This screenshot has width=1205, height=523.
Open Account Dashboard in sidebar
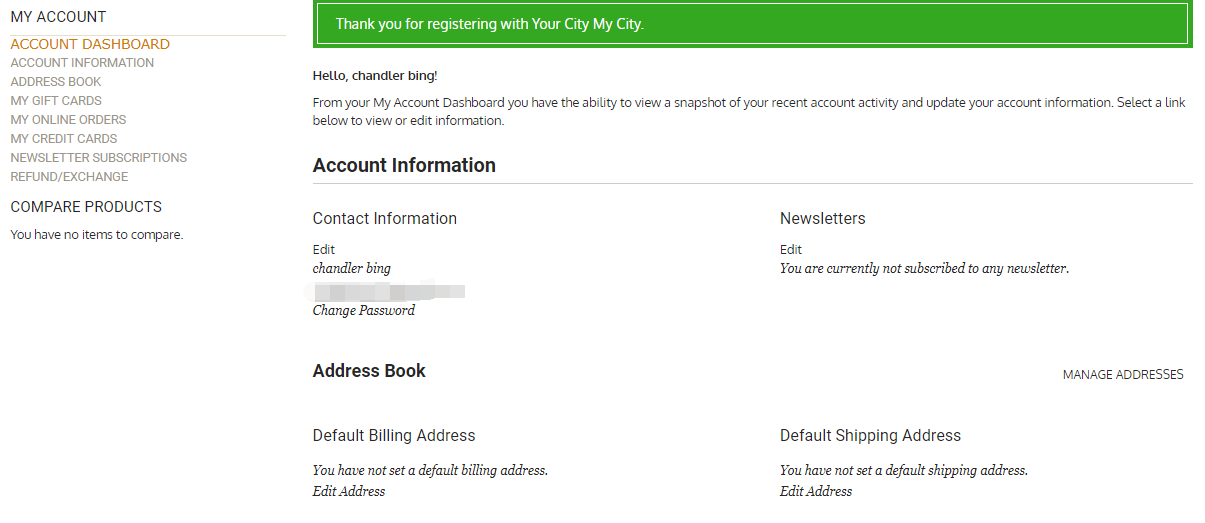pos(90,44)
